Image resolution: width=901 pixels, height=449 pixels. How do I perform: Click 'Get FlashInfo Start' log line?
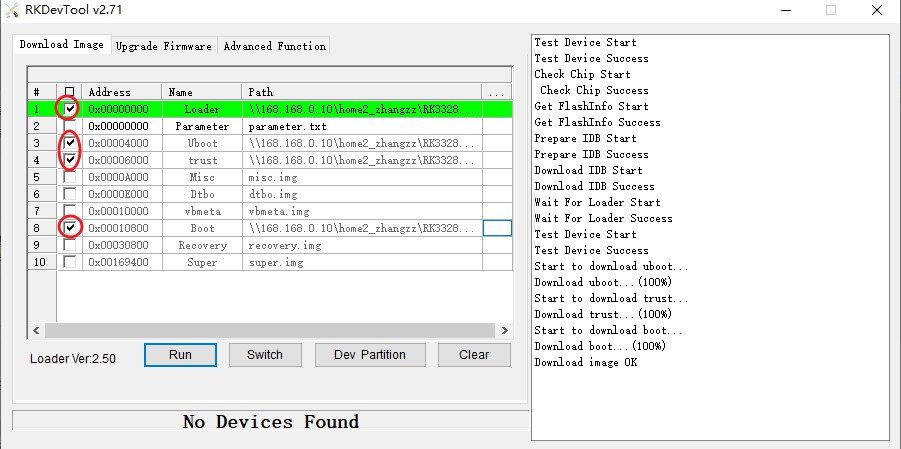(x=591, y=106)
